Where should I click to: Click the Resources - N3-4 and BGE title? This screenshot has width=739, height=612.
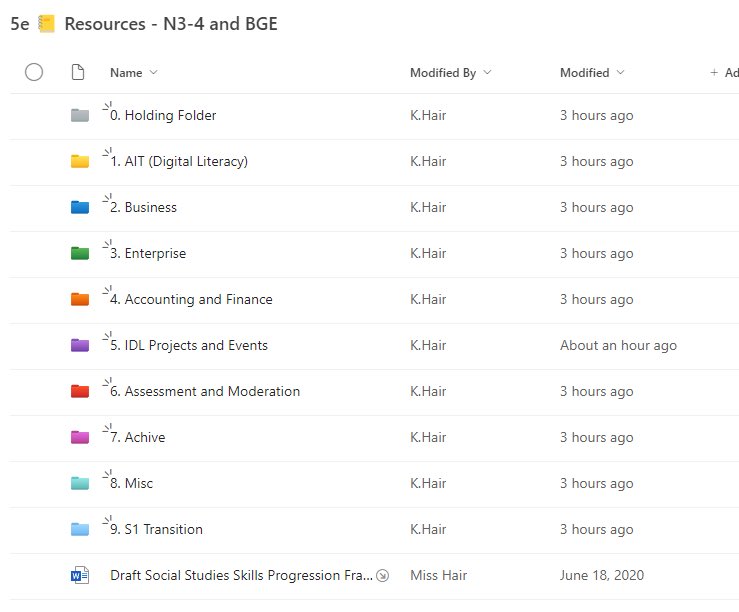(x=171, y=24)
